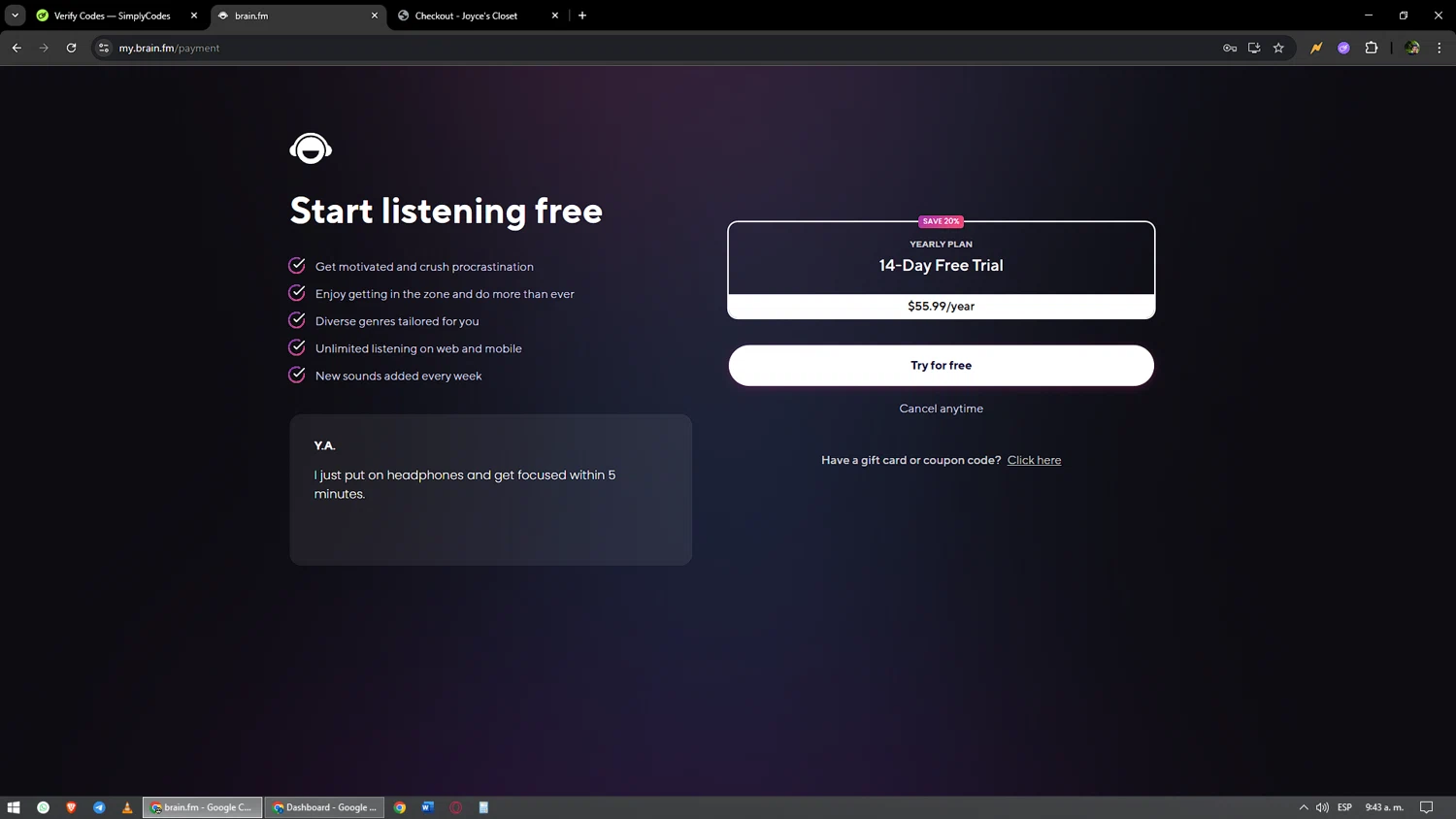Open VLC media player from the taskbar
Image resolution: width=1456 pixels, height=819 pixels.
(x=127, y=807)
